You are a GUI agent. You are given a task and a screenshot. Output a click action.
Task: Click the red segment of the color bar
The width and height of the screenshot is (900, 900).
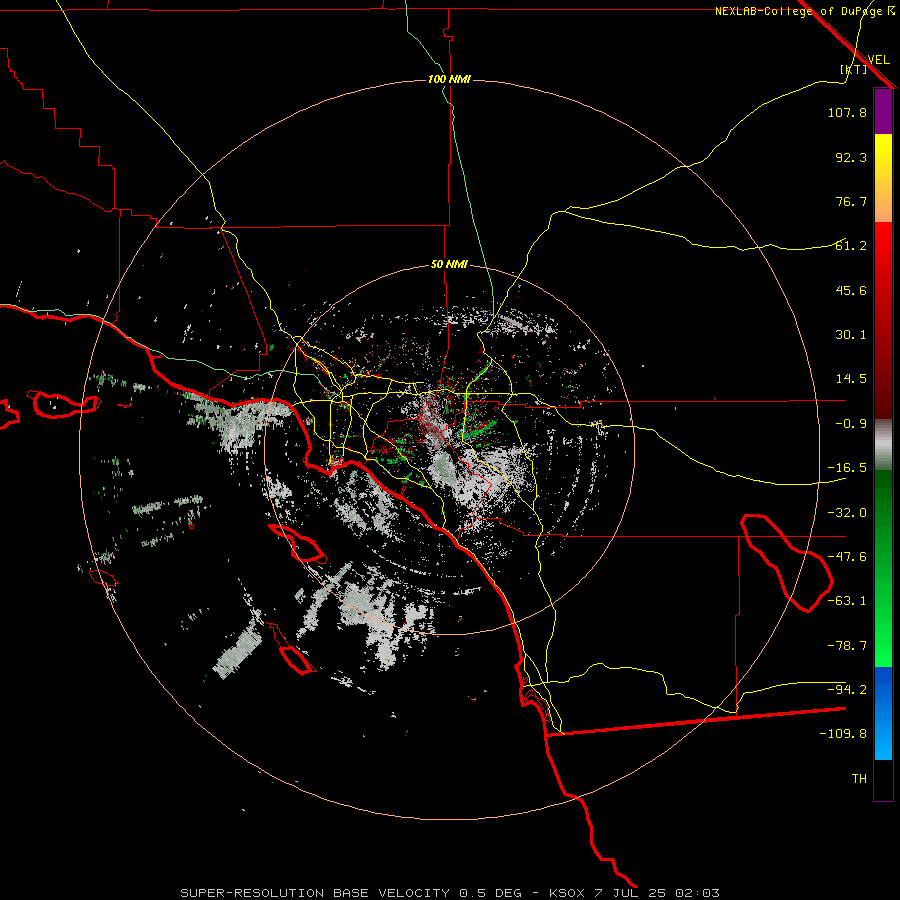[883, 320]
